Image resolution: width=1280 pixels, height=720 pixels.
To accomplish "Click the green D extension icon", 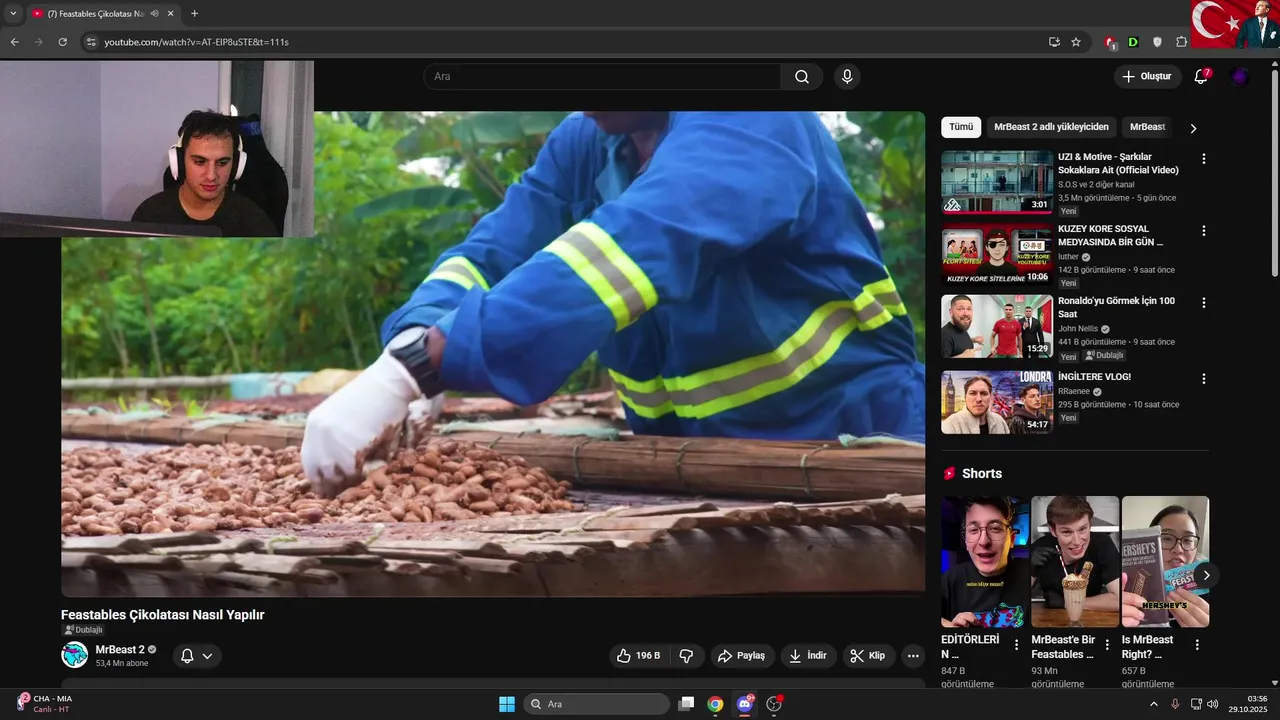I will point(1133,42).
